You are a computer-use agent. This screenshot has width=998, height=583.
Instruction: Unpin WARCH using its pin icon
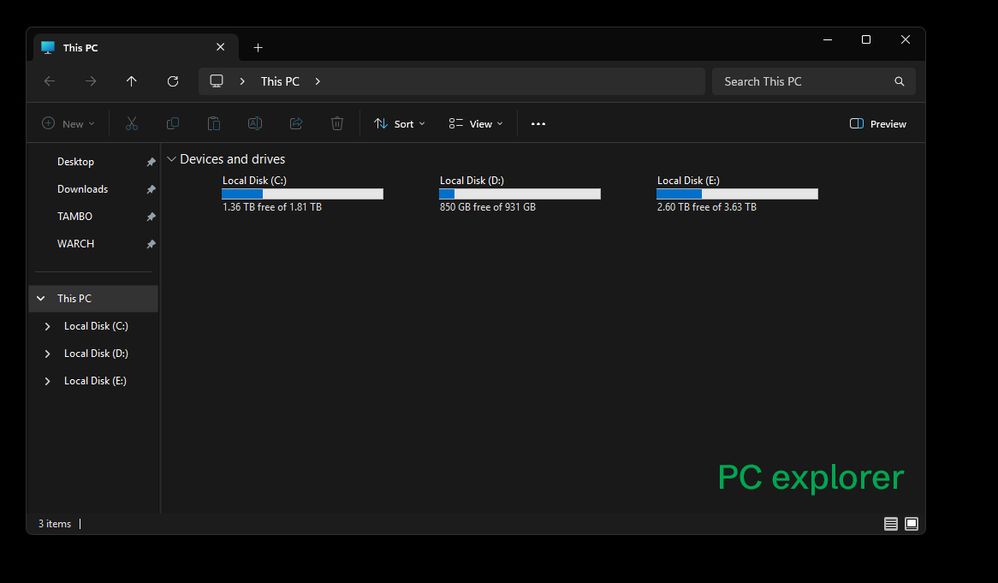pyautogui.click(x=151, y=244)
